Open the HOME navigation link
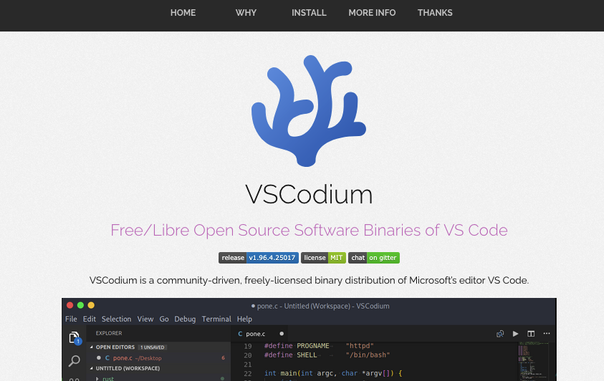Screen dimensions: 604x381 [x=183, y=13]
